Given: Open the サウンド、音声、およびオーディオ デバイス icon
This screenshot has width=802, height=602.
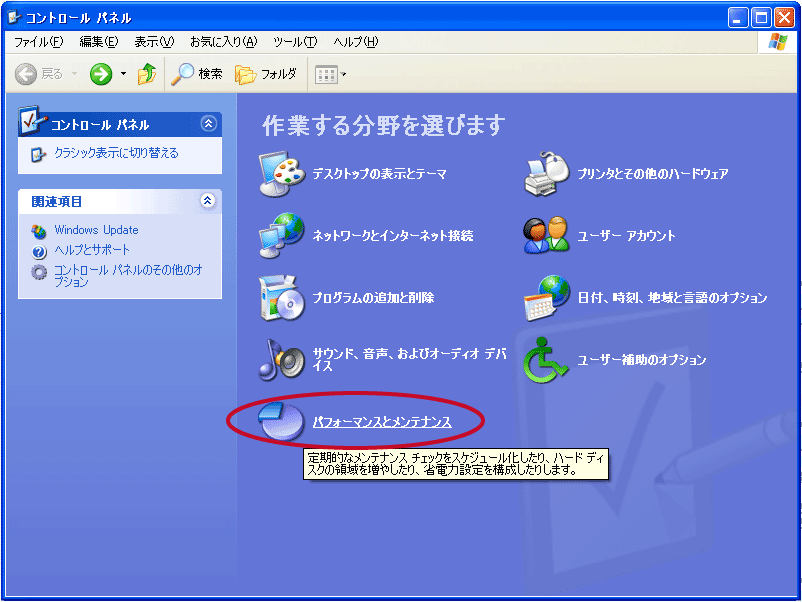Looking at the screenshot, I should 281,360.
